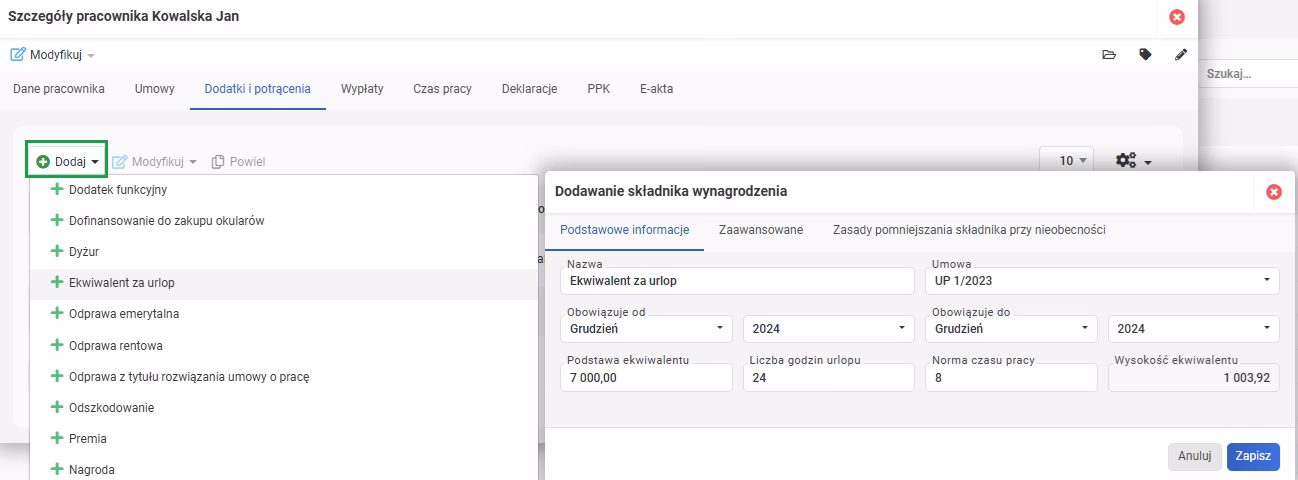This screenshot has width=1298, height=480.
Task: Click the plus icon beside Dyżur
Action: coord(56,251)
